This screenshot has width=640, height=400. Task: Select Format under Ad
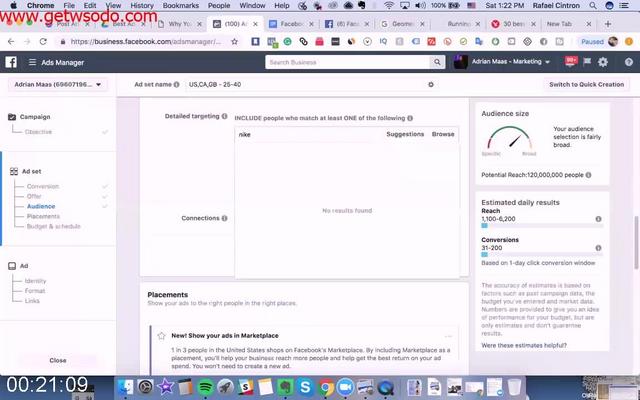[x=35, y=291]
